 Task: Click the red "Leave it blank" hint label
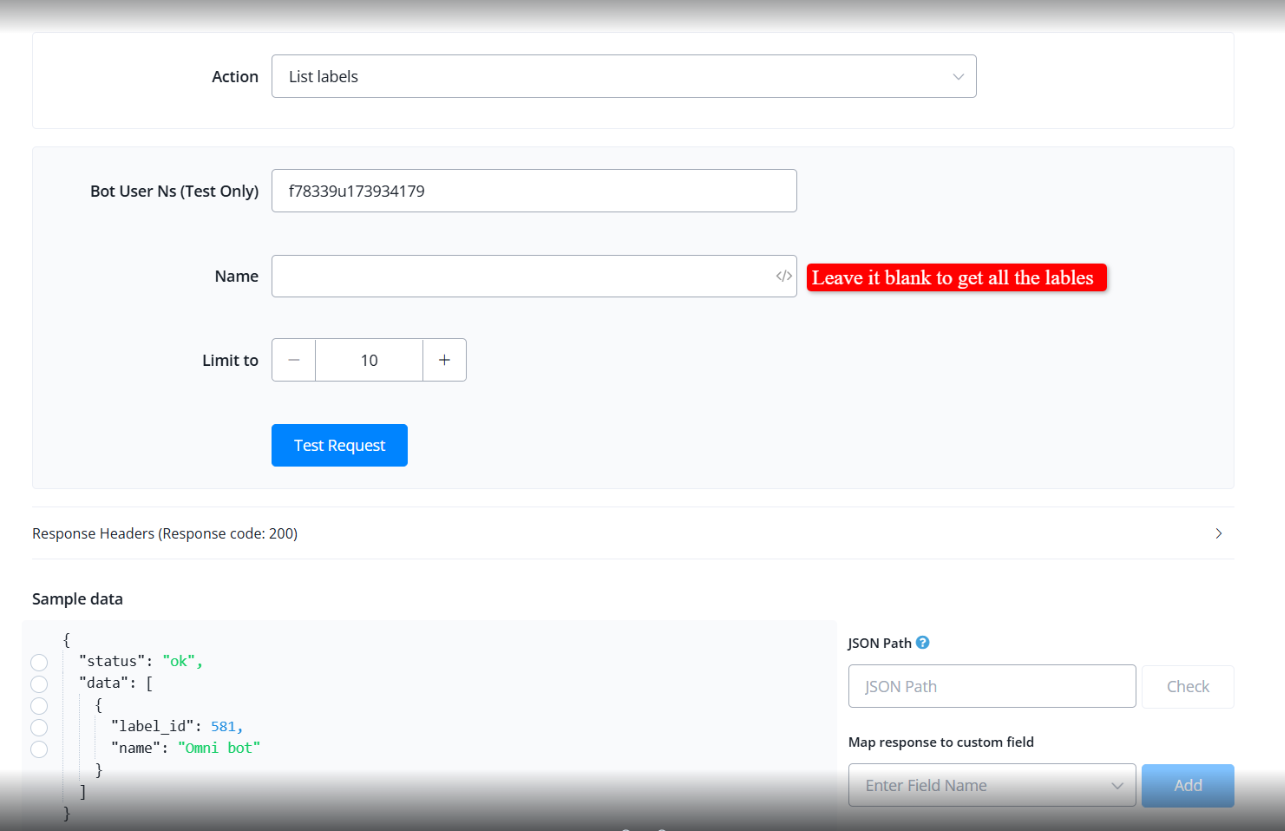click(x=956, y=277)
